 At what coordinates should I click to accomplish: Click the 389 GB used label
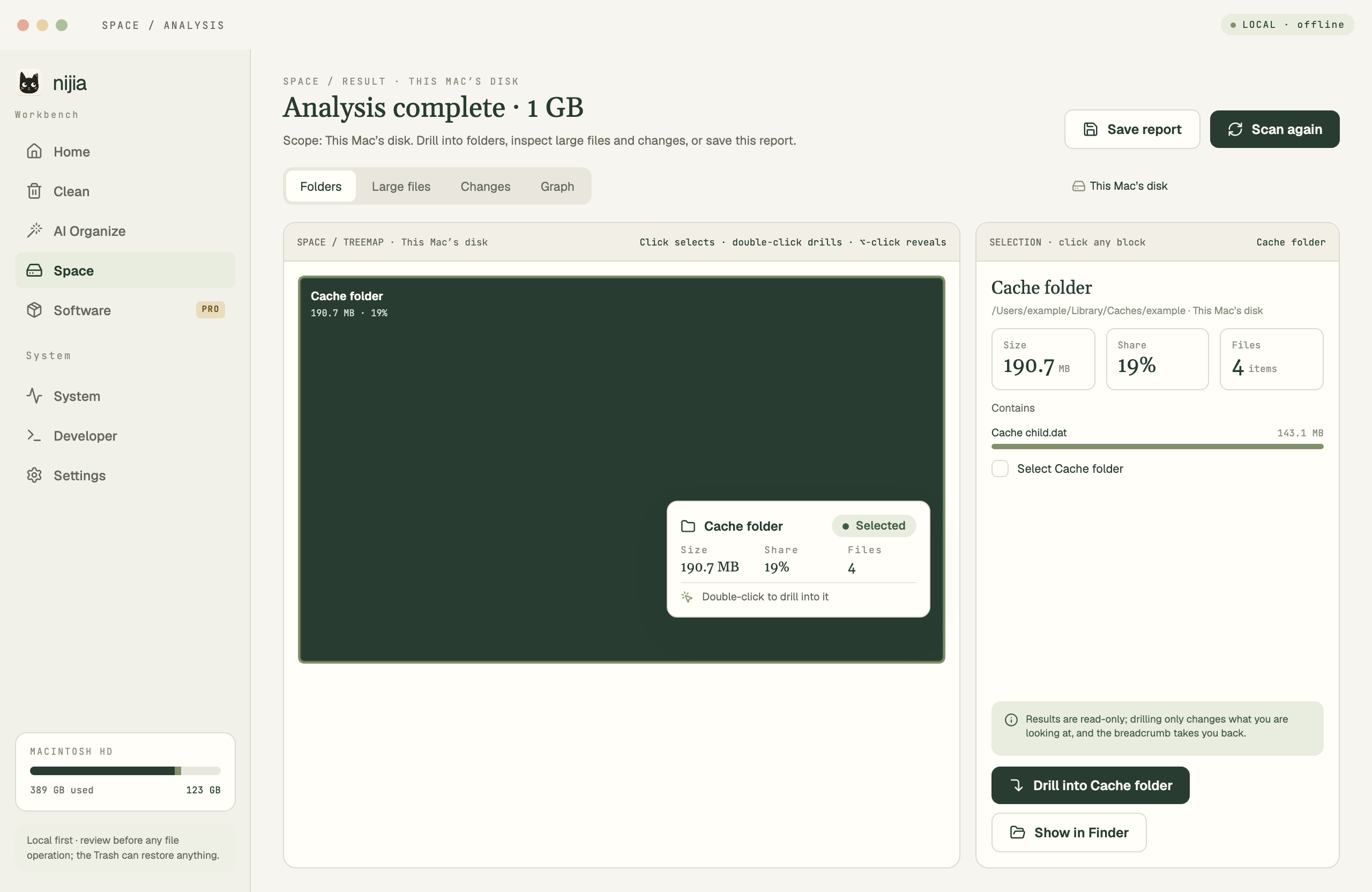click(62, 791)
